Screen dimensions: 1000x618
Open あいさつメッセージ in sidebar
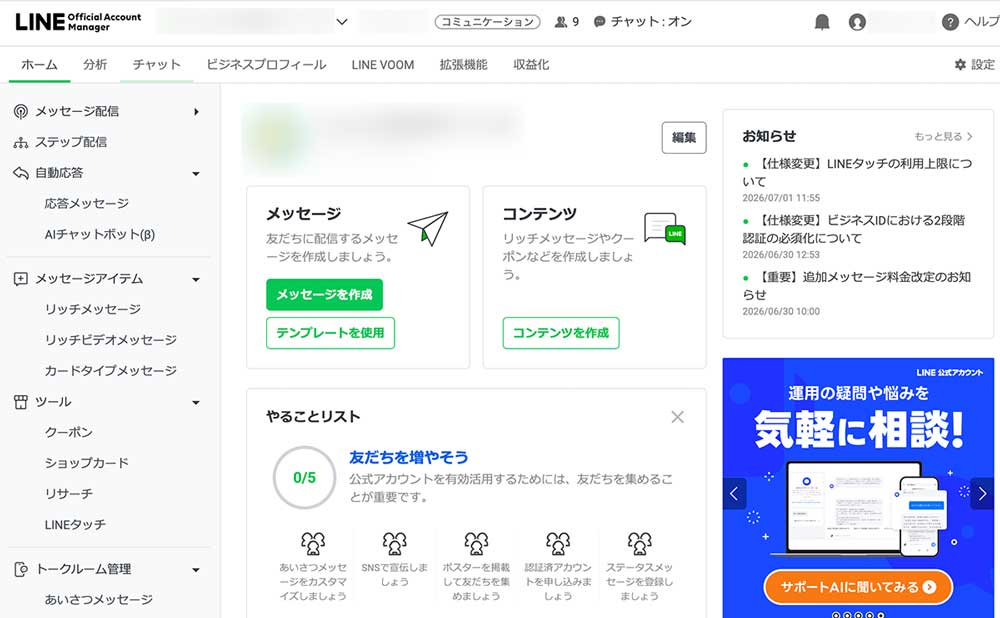tap(98, 600)
